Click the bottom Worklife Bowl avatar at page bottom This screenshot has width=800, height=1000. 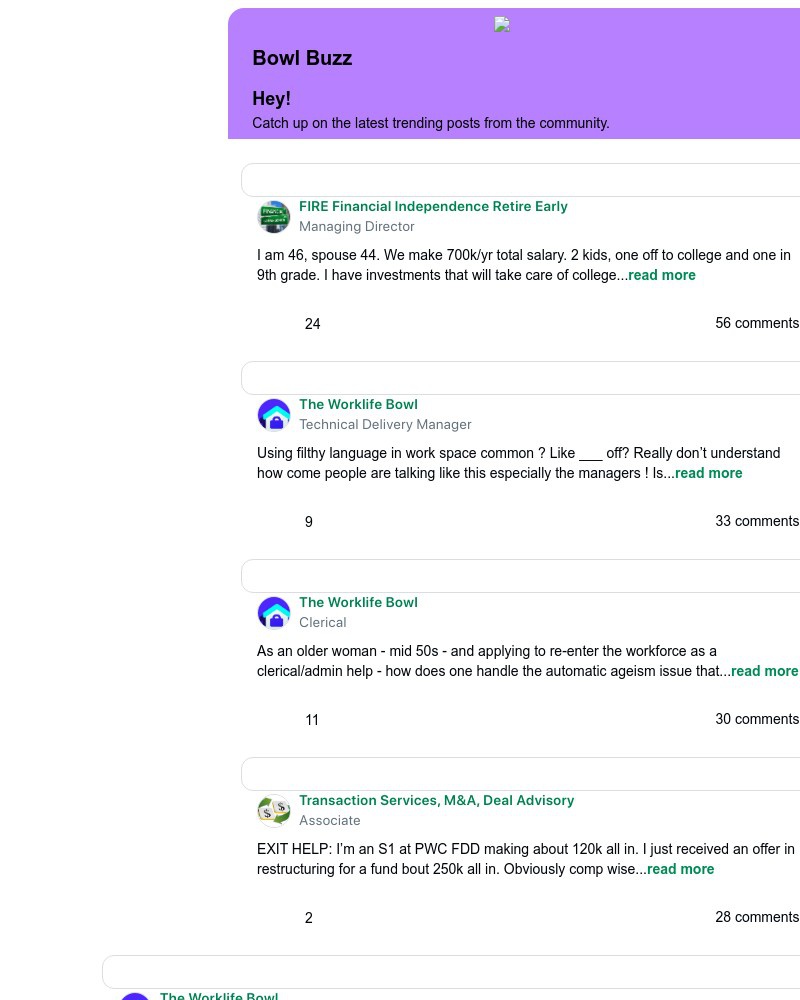135,996
